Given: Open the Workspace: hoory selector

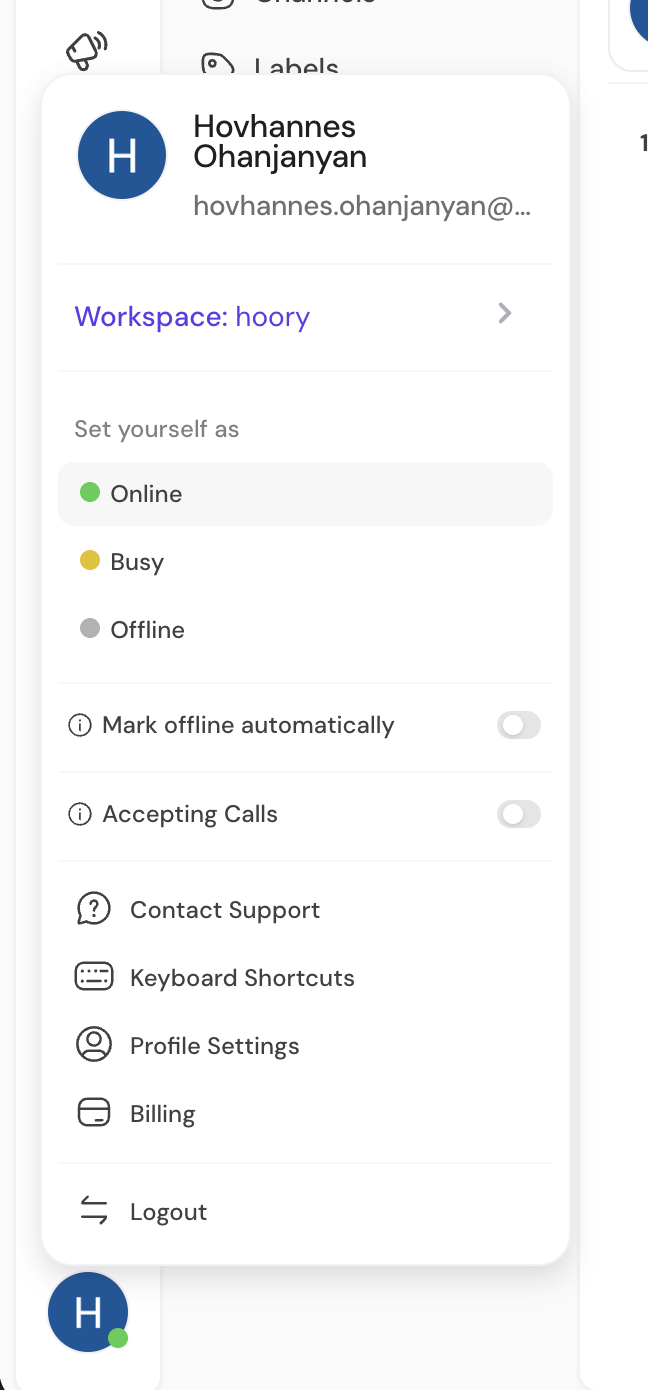Looking at the screenshot, I should point(305,317).
